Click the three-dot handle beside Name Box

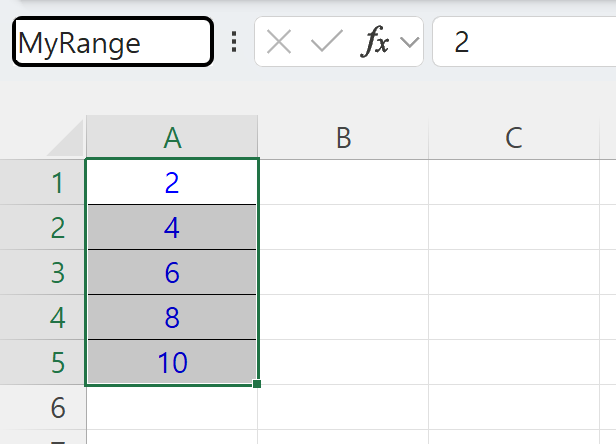click(x=234, y=42)
